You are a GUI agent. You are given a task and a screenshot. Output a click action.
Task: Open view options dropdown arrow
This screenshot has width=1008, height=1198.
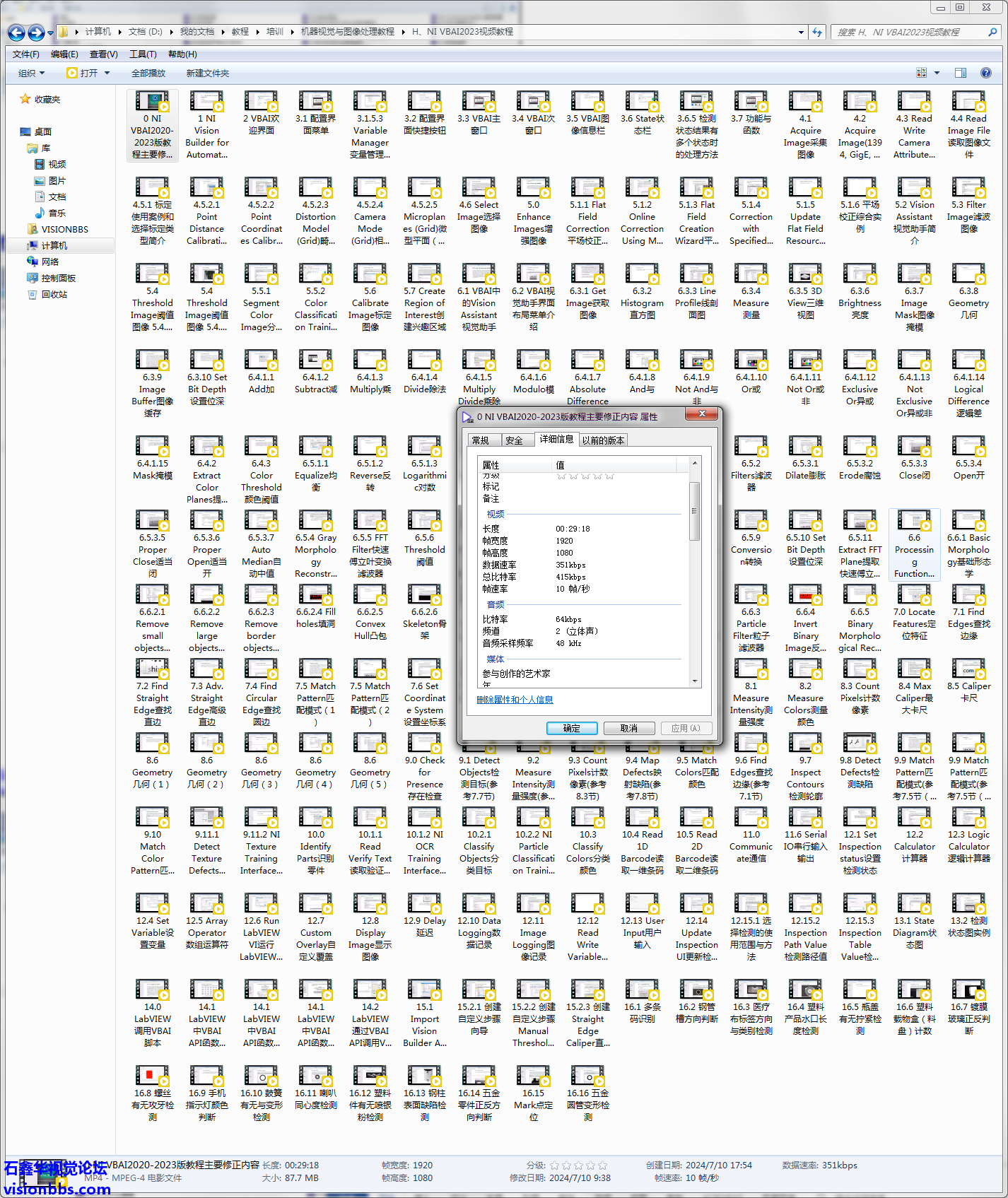pyautogui.click(x=937, y=73)
